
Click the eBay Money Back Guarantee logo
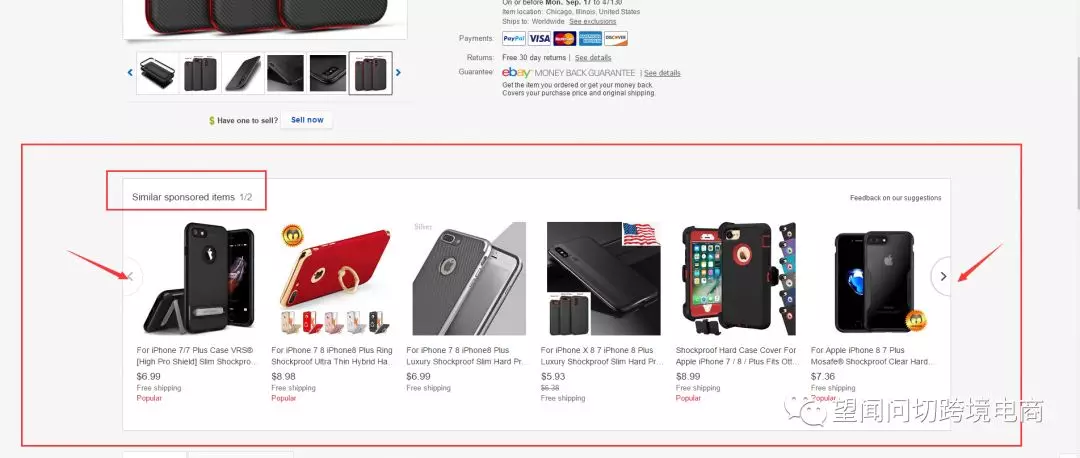pos(568,72)
